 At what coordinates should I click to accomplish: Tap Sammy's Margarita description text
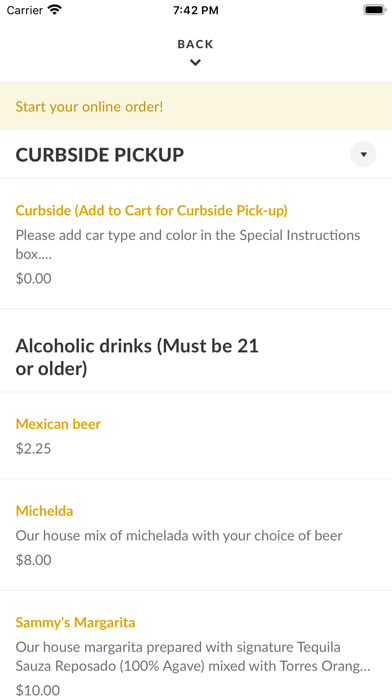tap(193, 656)
